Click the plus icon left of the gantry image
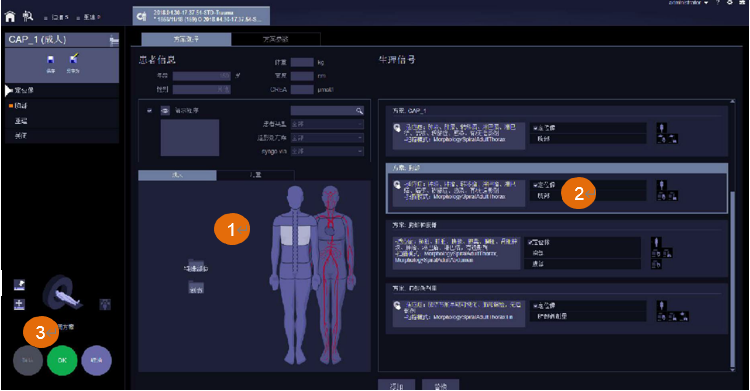 19,304
